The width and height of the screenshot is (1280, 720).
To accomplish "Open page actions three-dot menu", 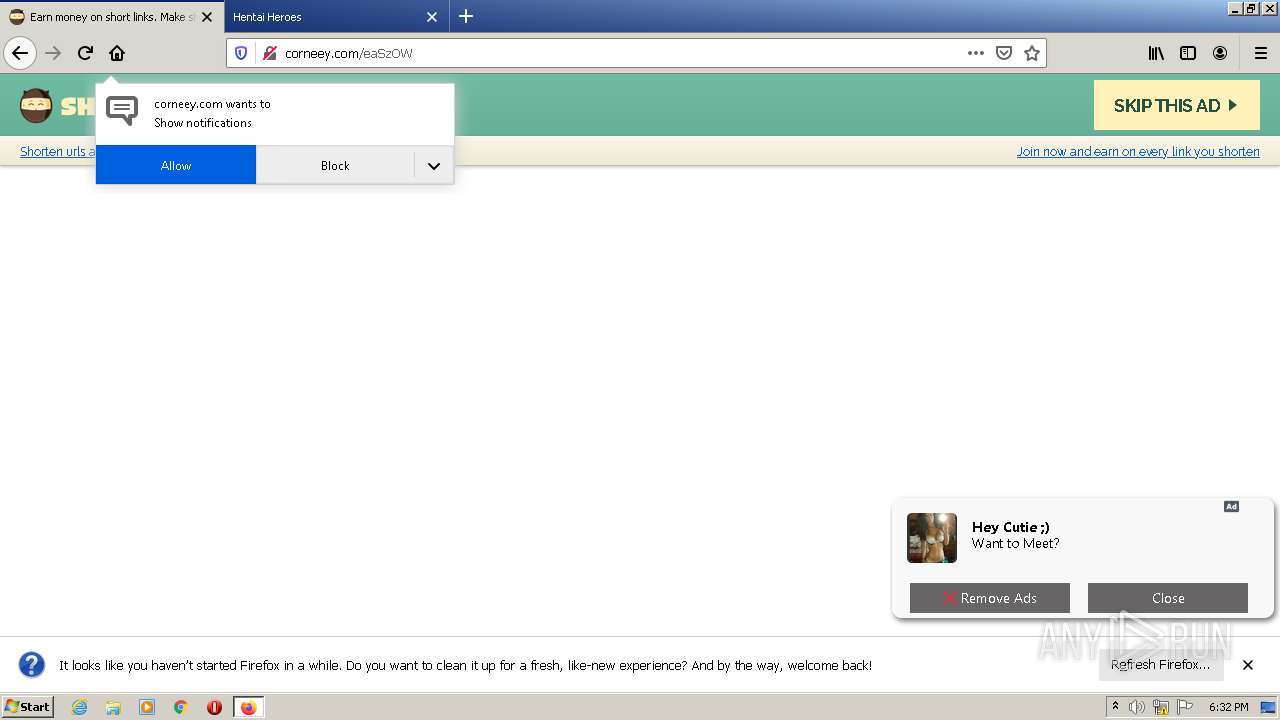I will (976, 53).
